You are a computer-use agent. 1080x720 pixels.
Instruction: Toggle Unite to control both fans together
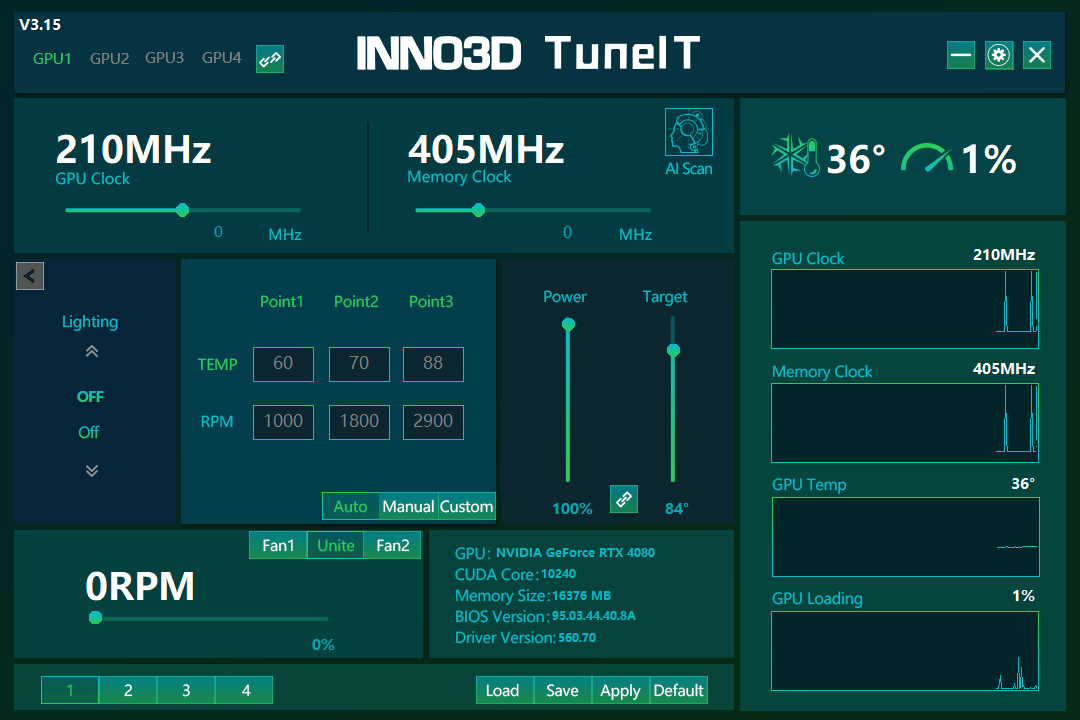tap(335, 545)
